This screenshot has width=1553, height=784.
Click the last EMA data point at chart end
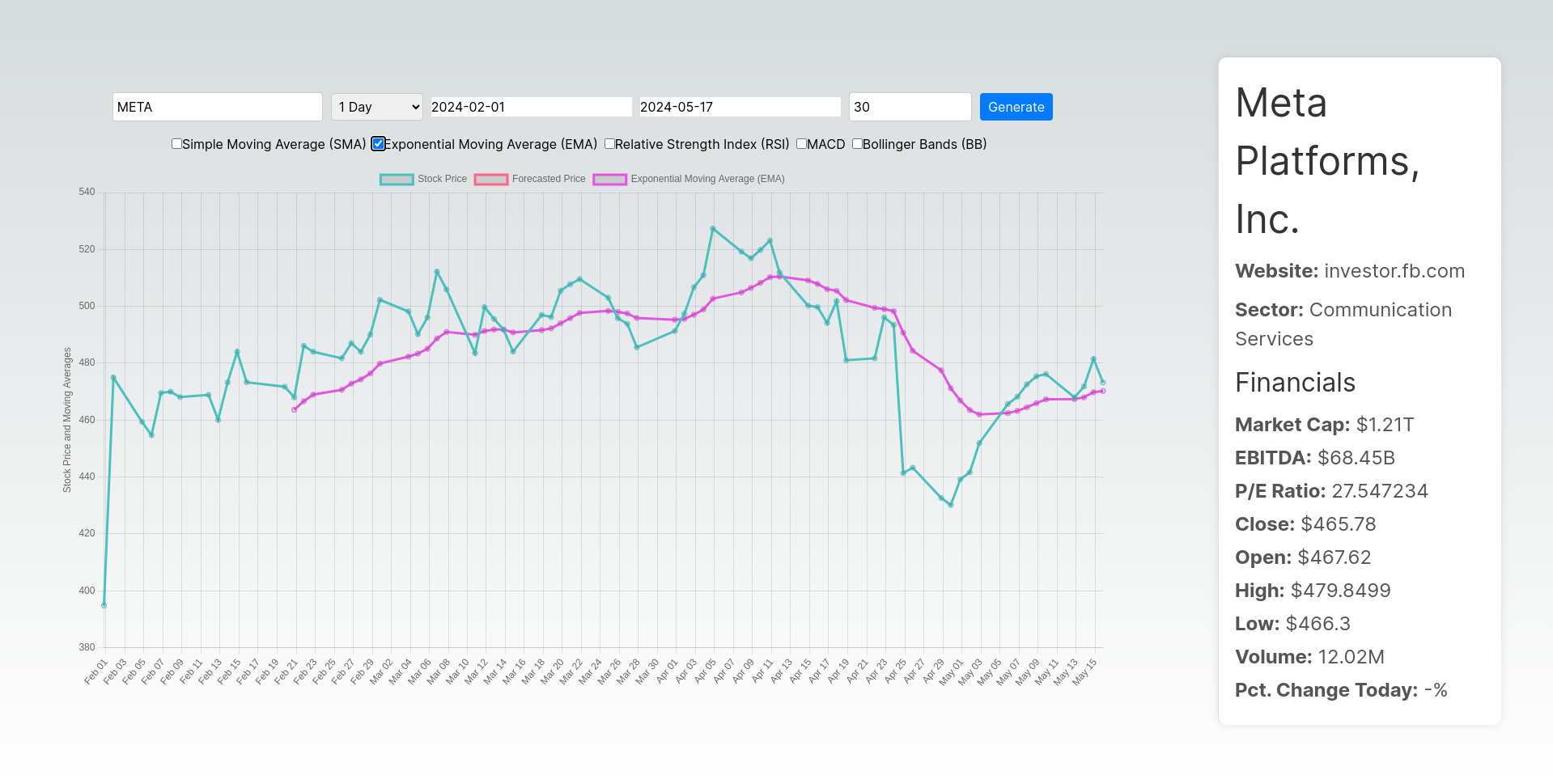[x=1103, y=391]
